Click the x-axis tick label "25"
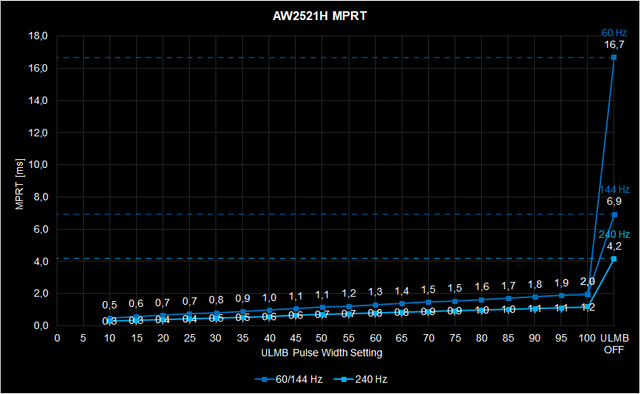The height and width of the screenshot is (394, 640). click(189, 338)
